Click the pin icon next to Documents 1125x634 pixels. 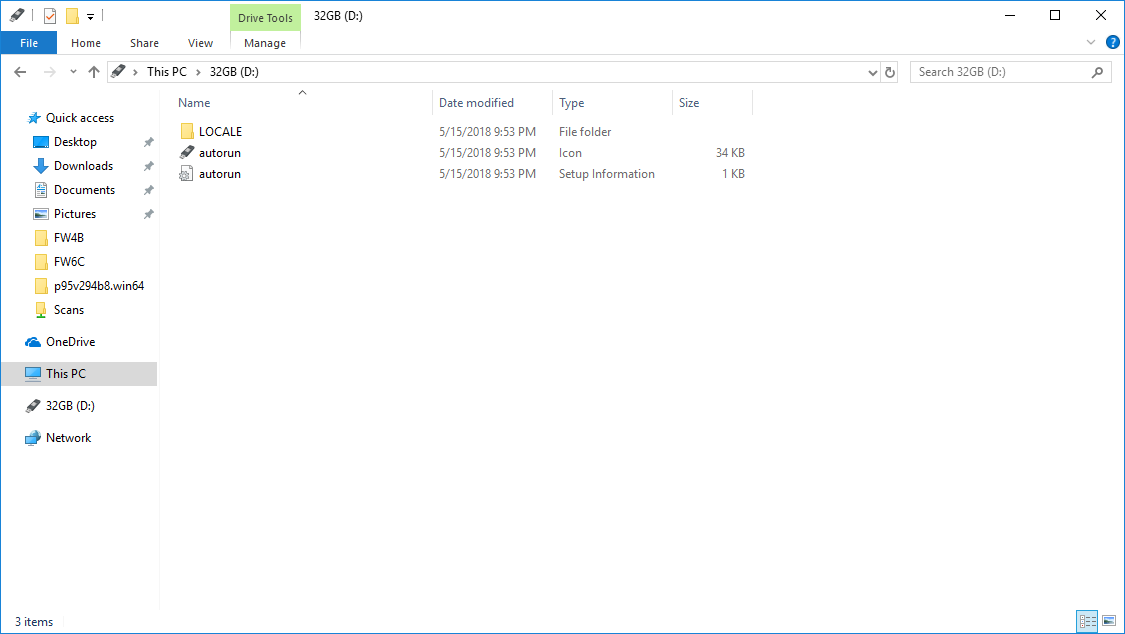point(149,190)
